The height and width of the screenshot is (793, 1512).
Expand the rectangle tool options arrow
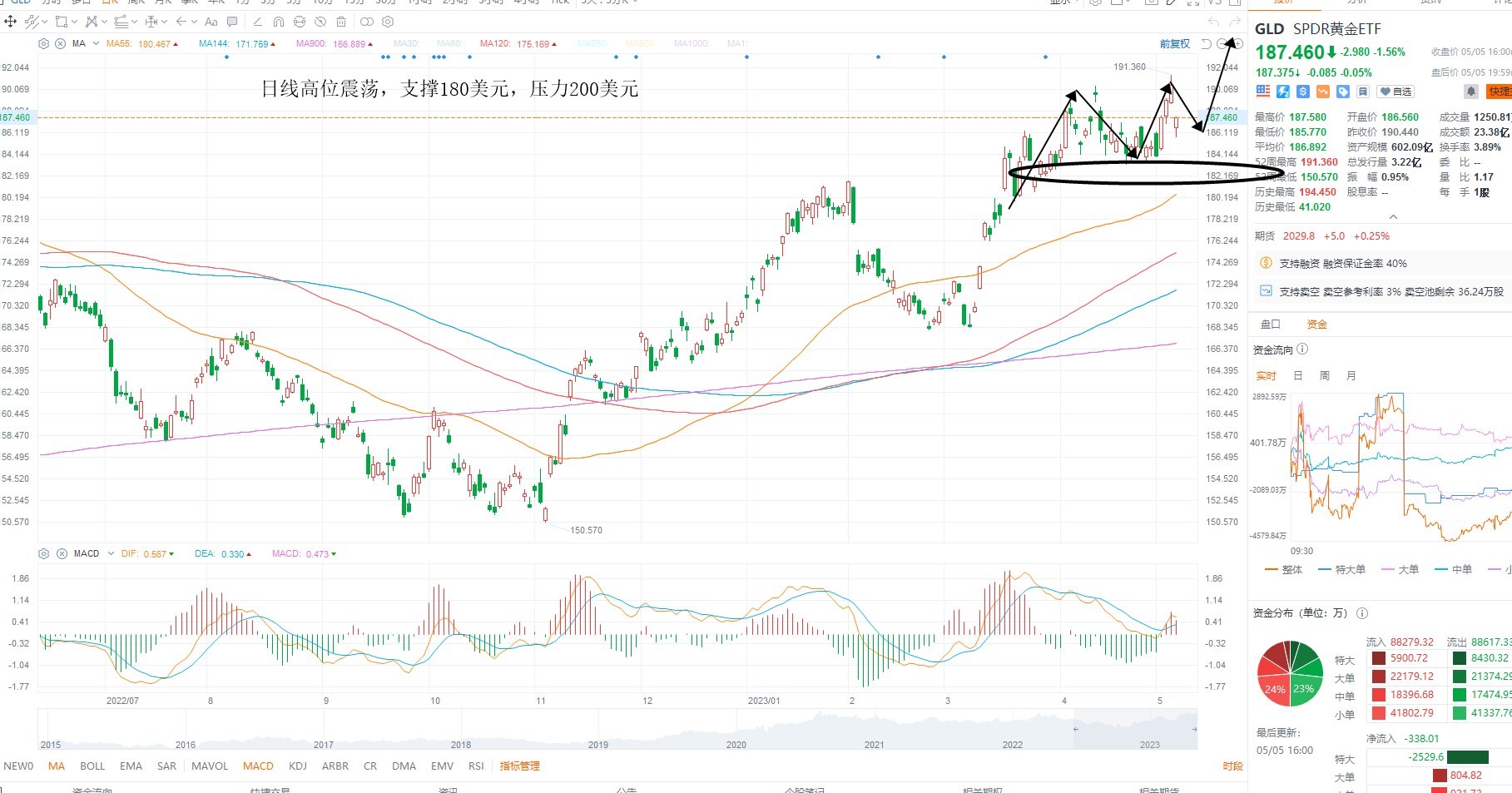pos(74,22)
